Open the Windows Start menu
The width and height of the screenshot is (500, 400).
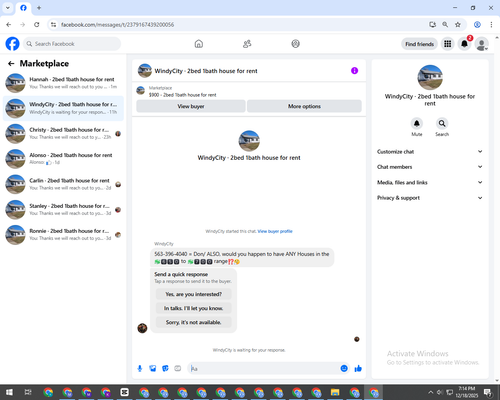(9, 392)
